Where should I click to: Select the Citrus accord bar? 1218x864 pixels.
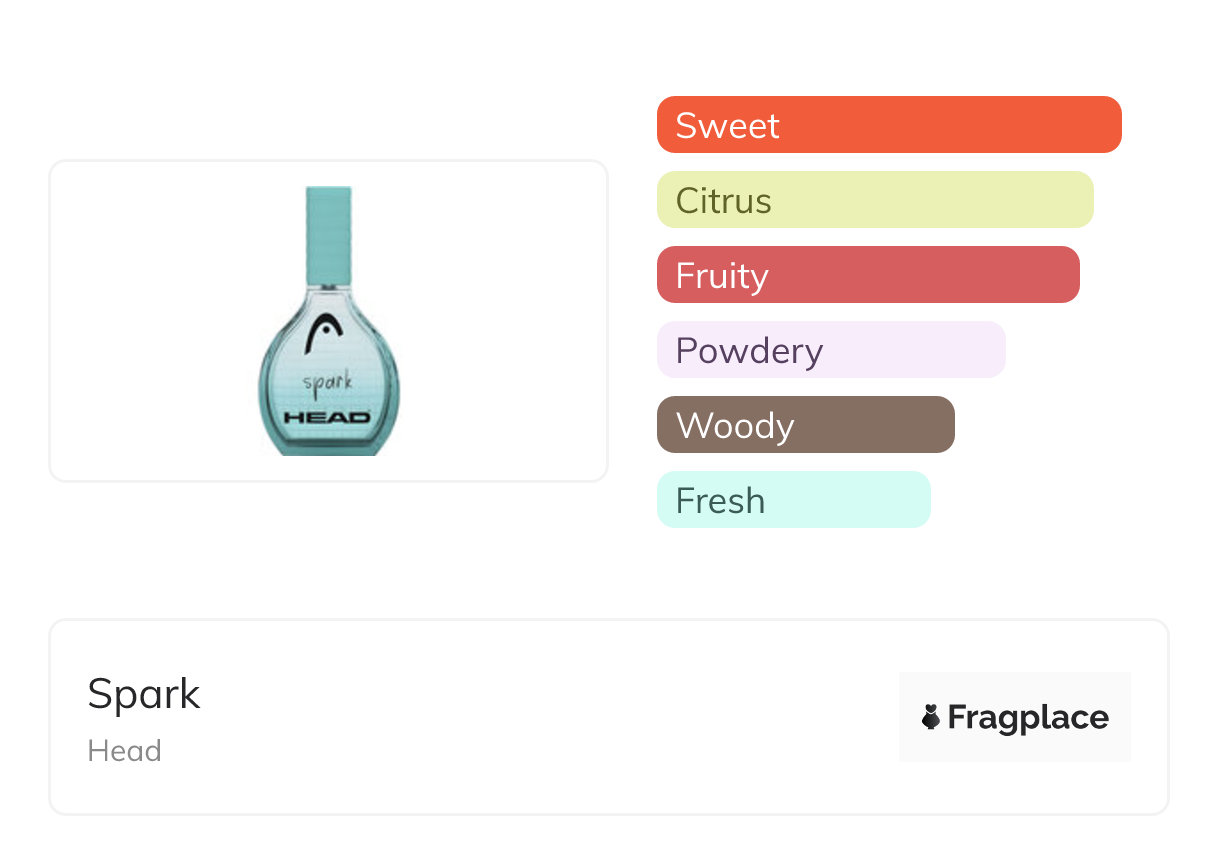pyautogui.click(x=875, y=200)
